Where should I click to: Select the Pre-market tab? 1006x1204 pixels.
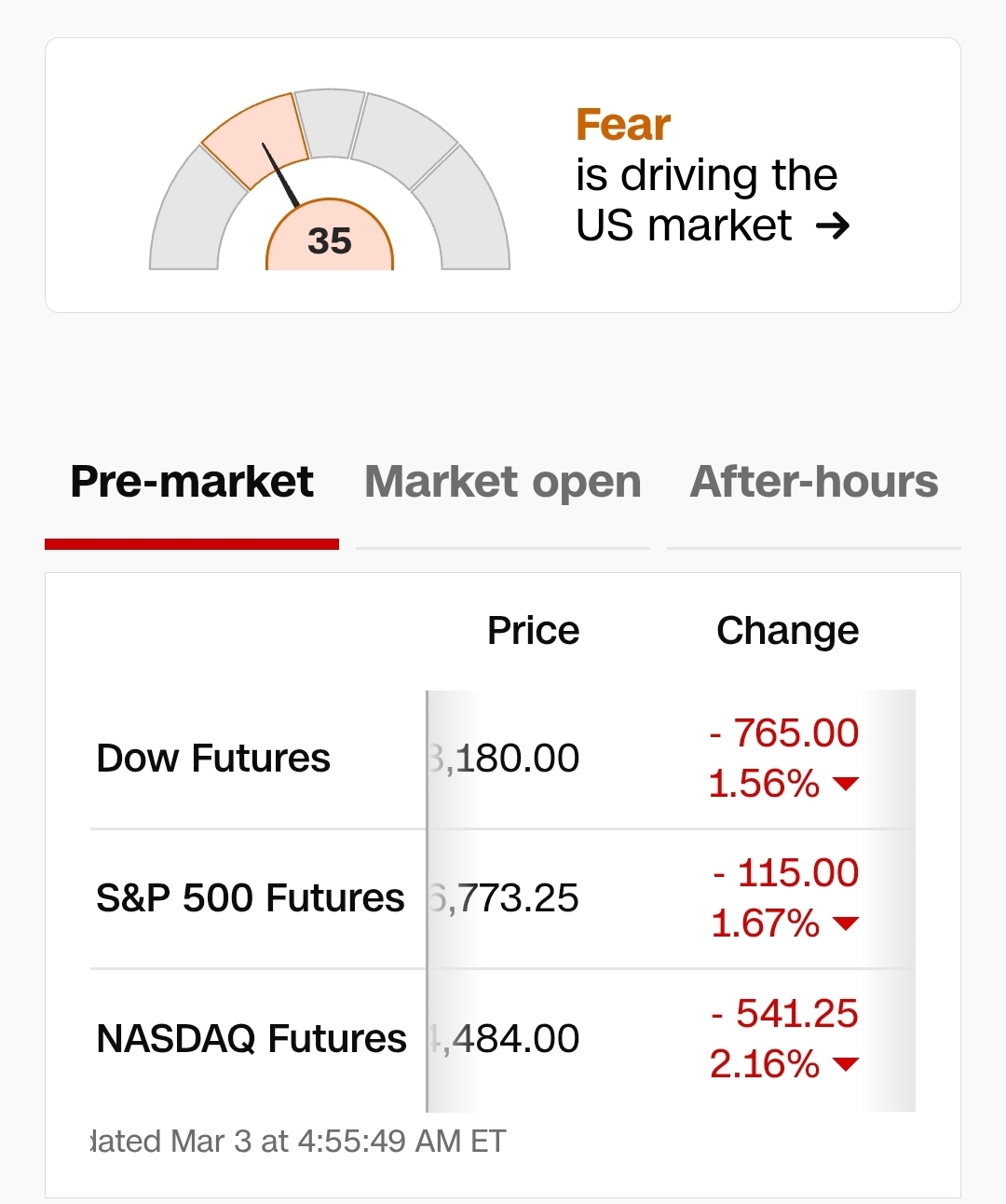coord(192,483)
